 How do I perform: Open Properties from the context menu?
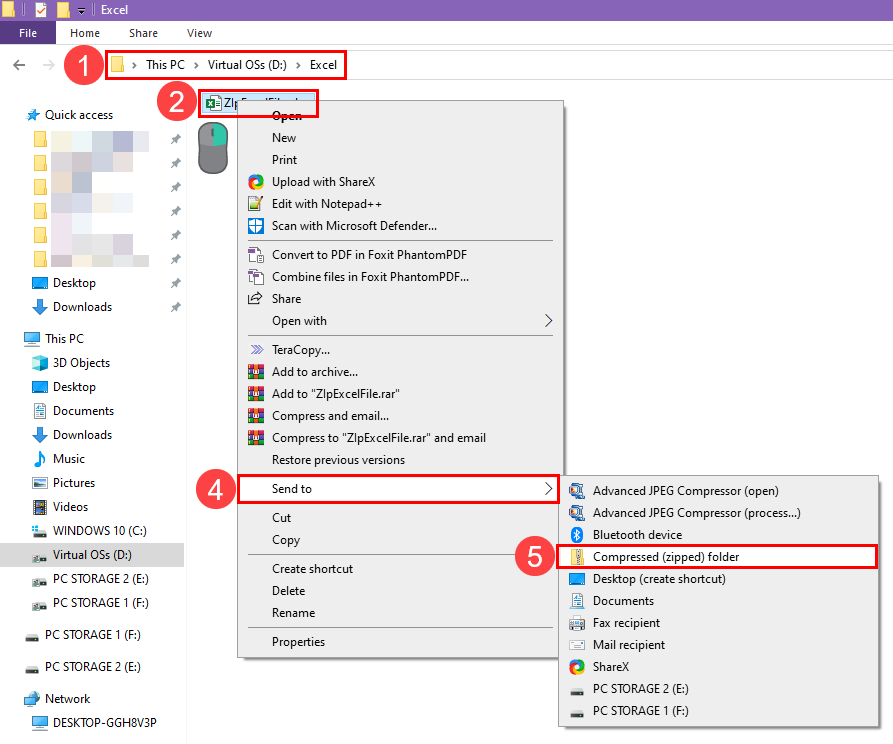[x=298, y=642]
